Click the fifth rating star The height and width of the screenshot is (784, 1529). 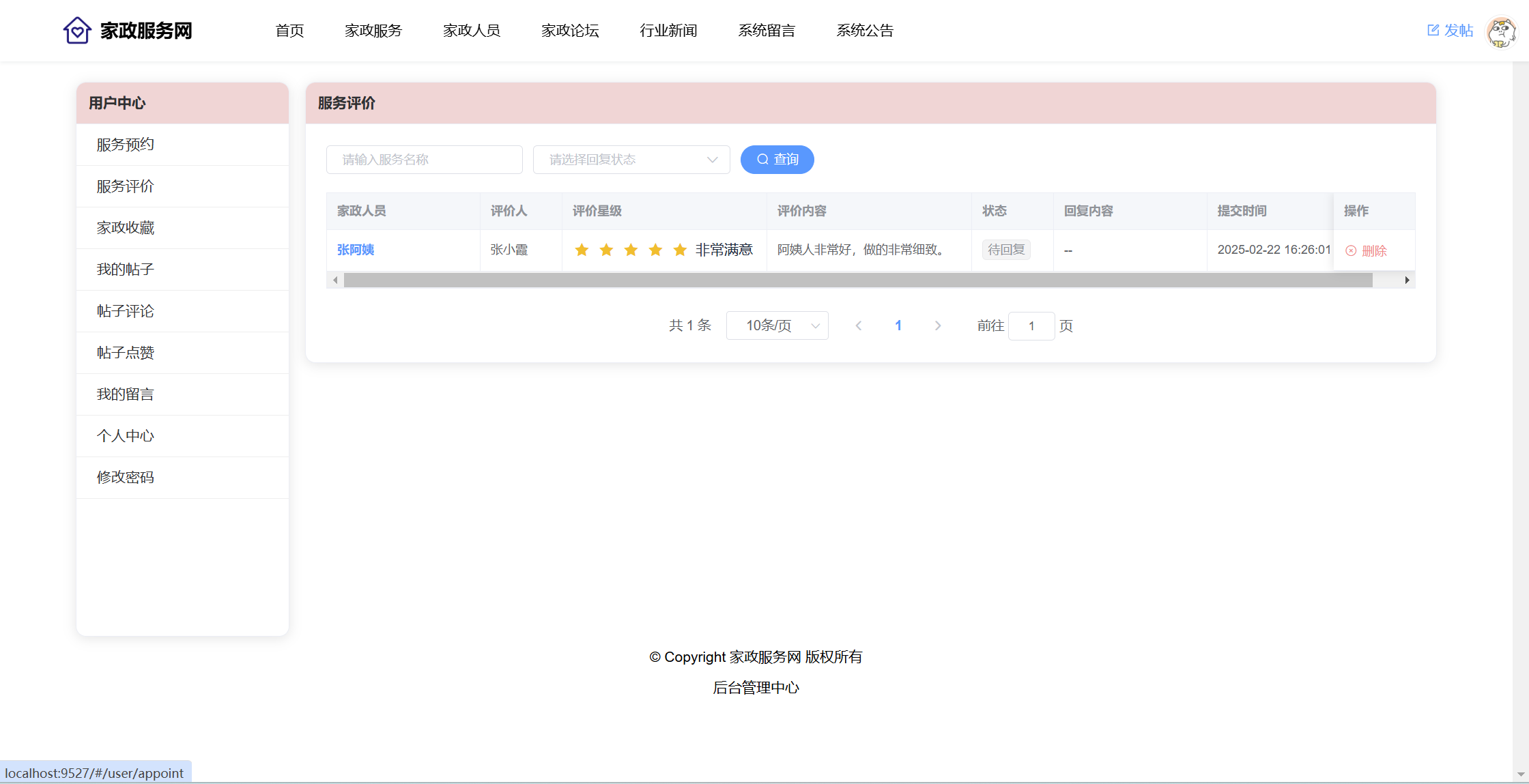pos(680,250)
